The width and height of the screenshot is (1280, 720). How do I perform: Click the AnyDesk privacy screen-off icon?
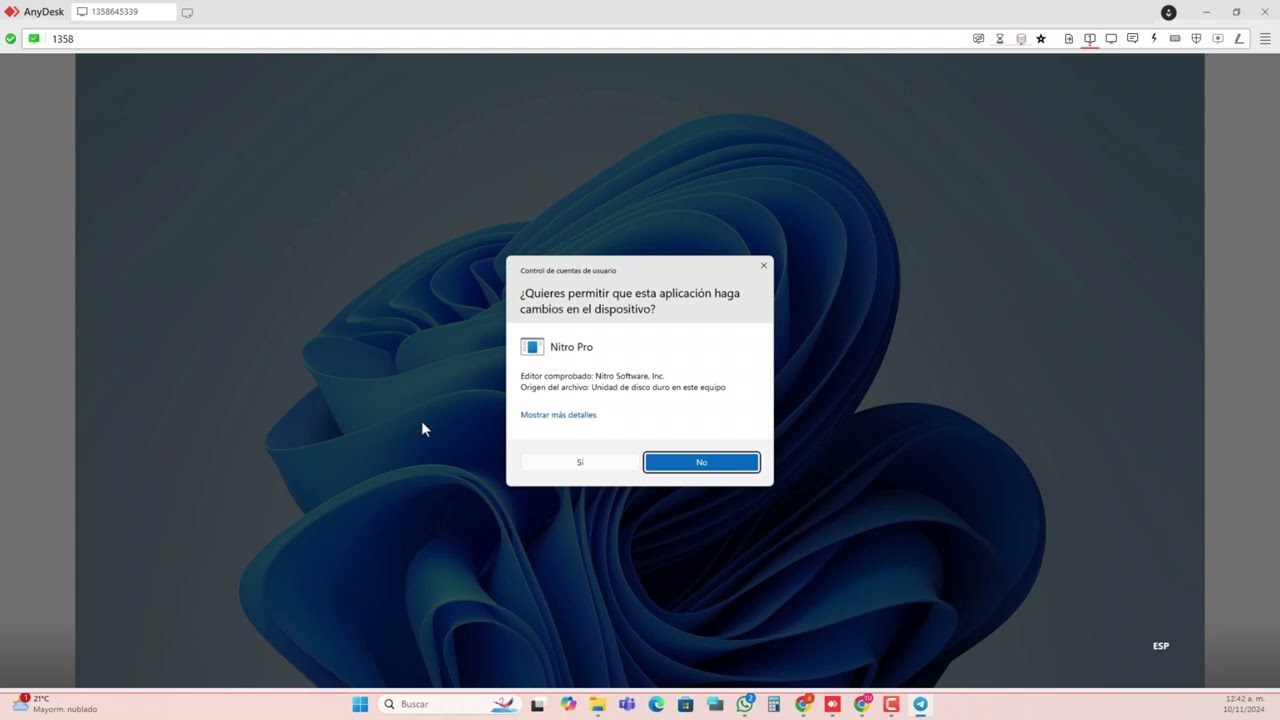point(978,39)
